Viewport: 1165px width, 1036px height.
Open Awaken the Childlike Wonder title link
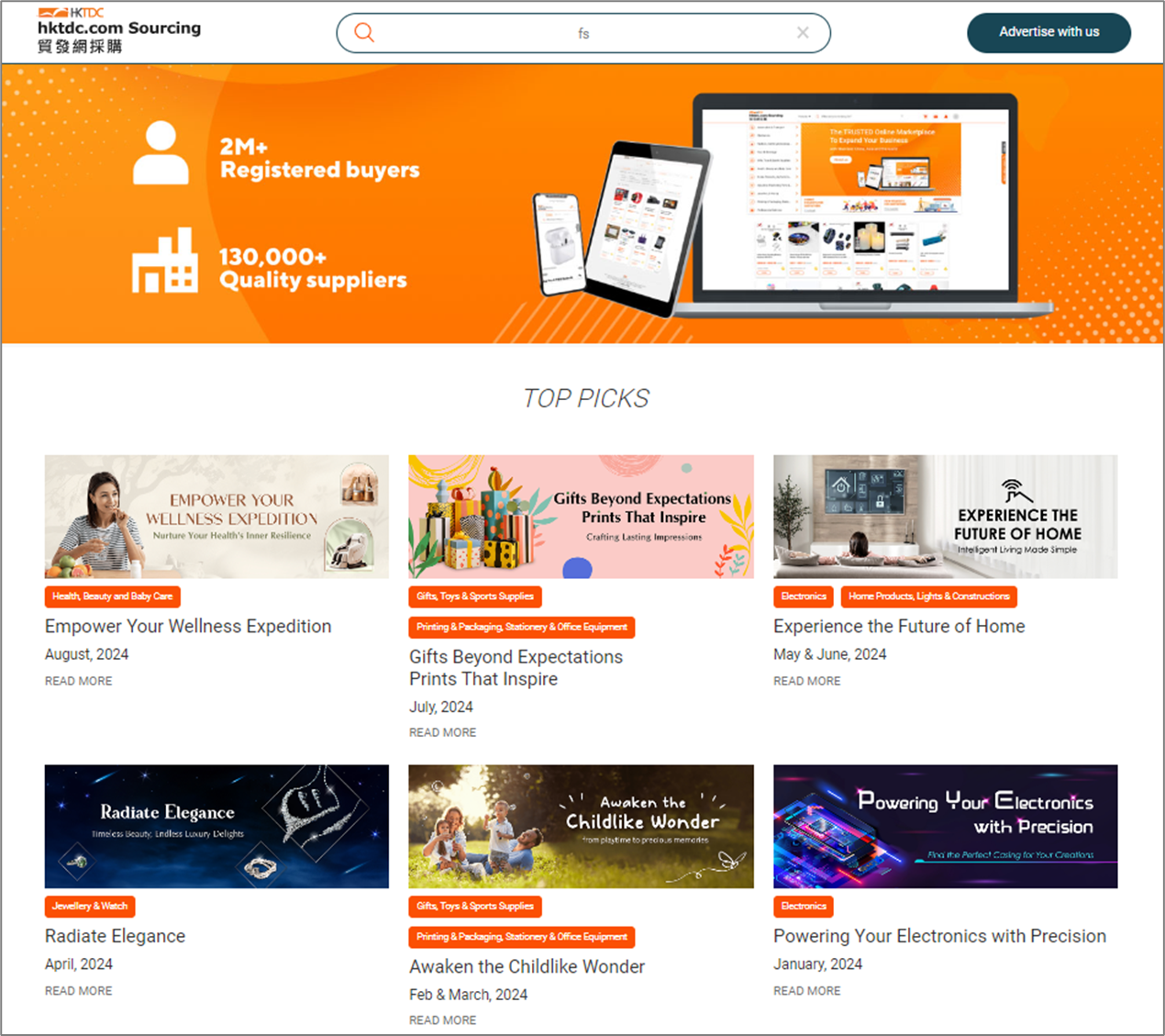click(527, 966)
